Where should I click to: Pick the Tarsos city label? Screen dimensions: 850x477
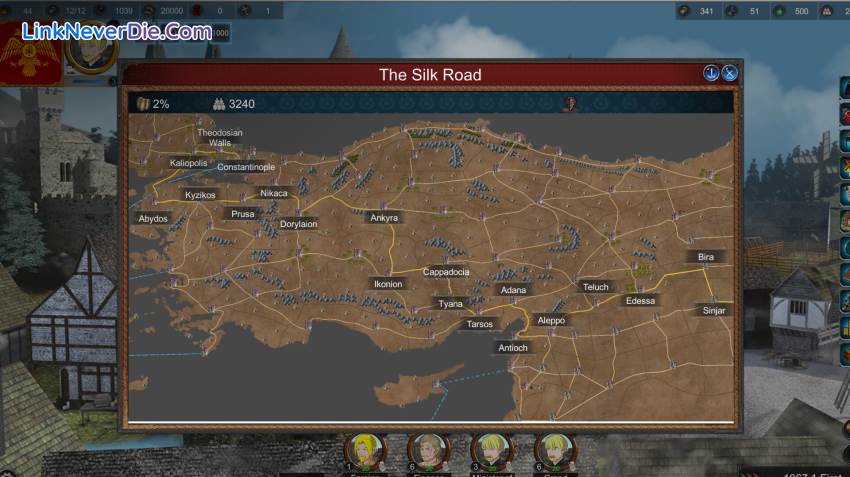coord(479,324)
